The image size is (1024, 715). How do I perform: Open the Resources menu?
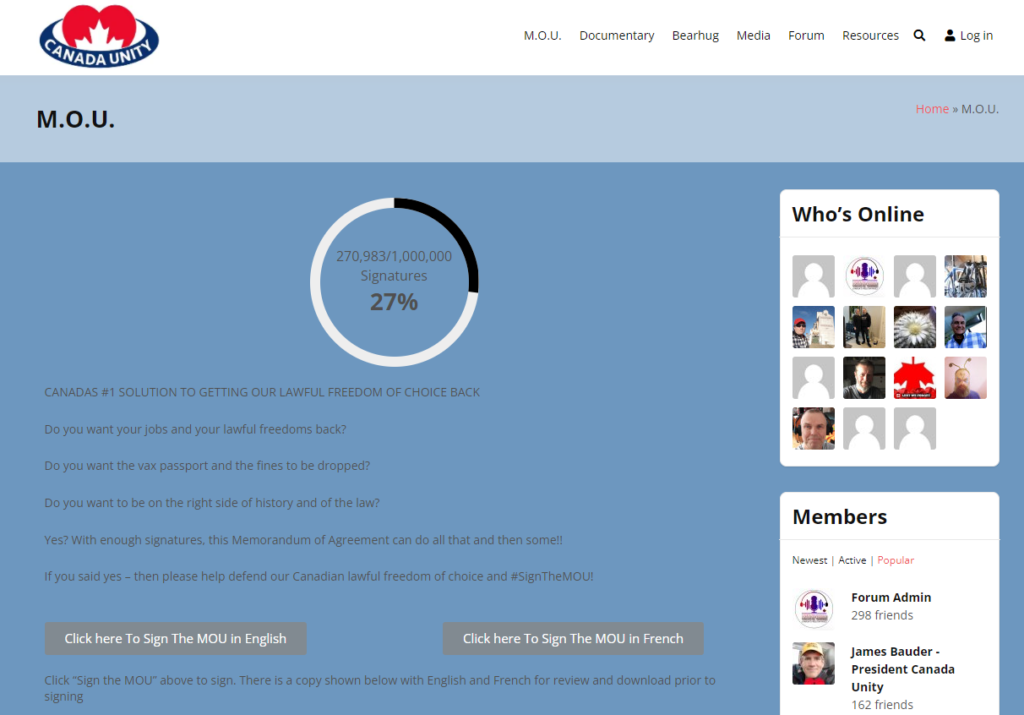click(870, 36)
